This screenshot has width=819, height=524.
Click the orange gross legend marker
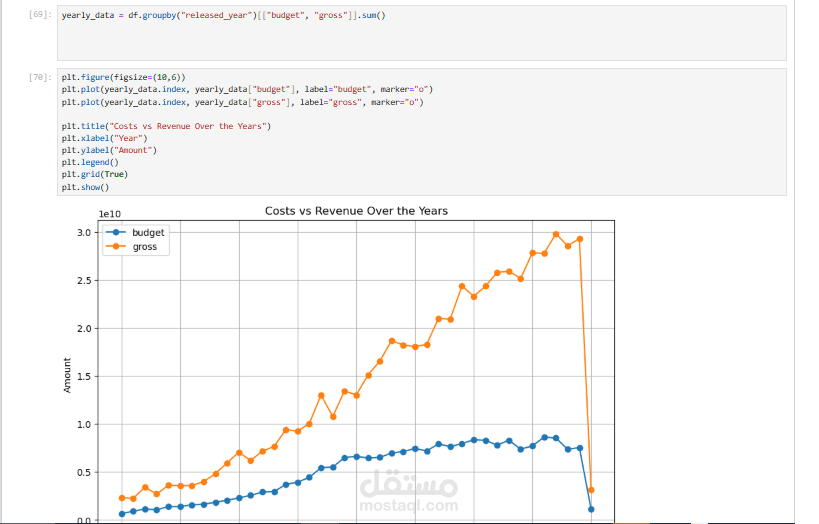coord(115,246)
